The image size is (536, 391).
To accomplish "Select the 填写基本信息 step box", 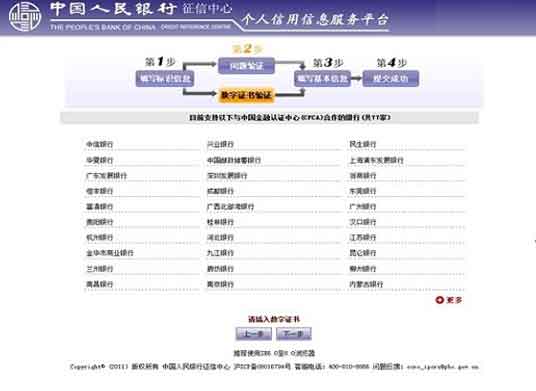I will pos(322,79).
